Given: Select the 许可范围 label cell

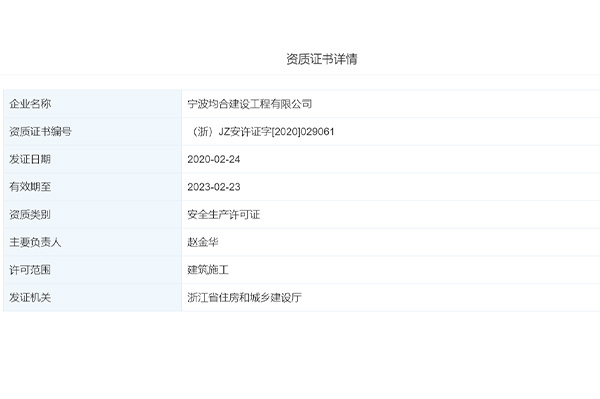Looking at the screenshot, I should [x=93, y=270].
